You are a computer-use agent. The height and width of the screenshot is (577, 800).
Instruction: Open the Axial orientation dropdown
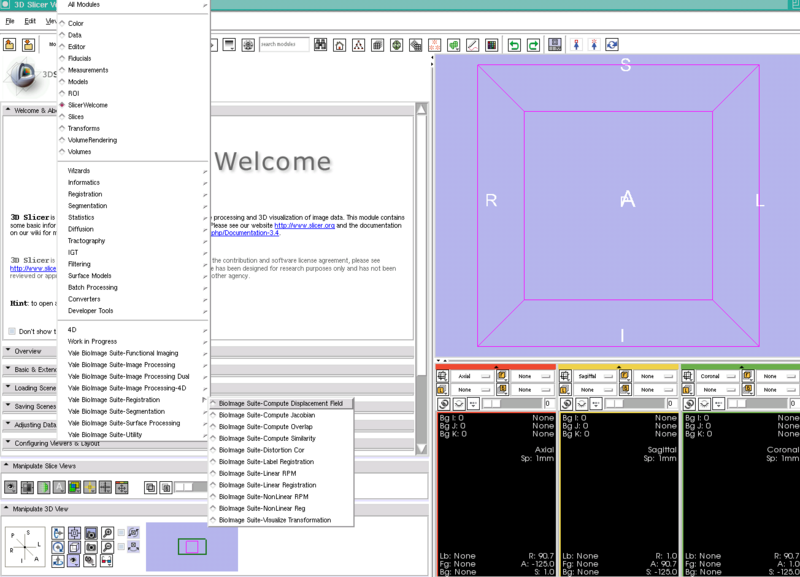[x=472, y=376]
